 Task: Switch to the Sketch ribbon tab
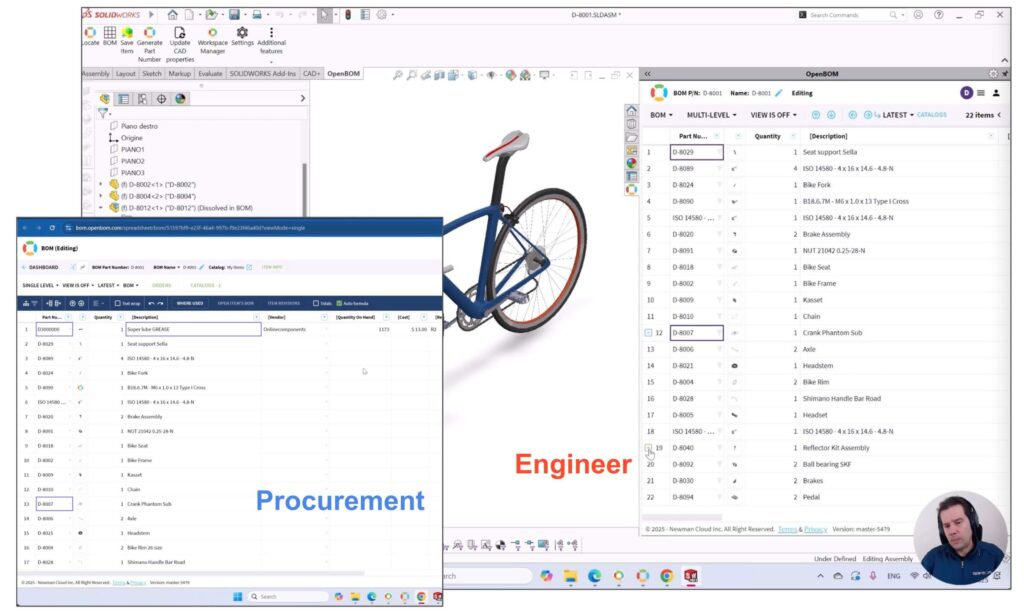click(152, 74)
